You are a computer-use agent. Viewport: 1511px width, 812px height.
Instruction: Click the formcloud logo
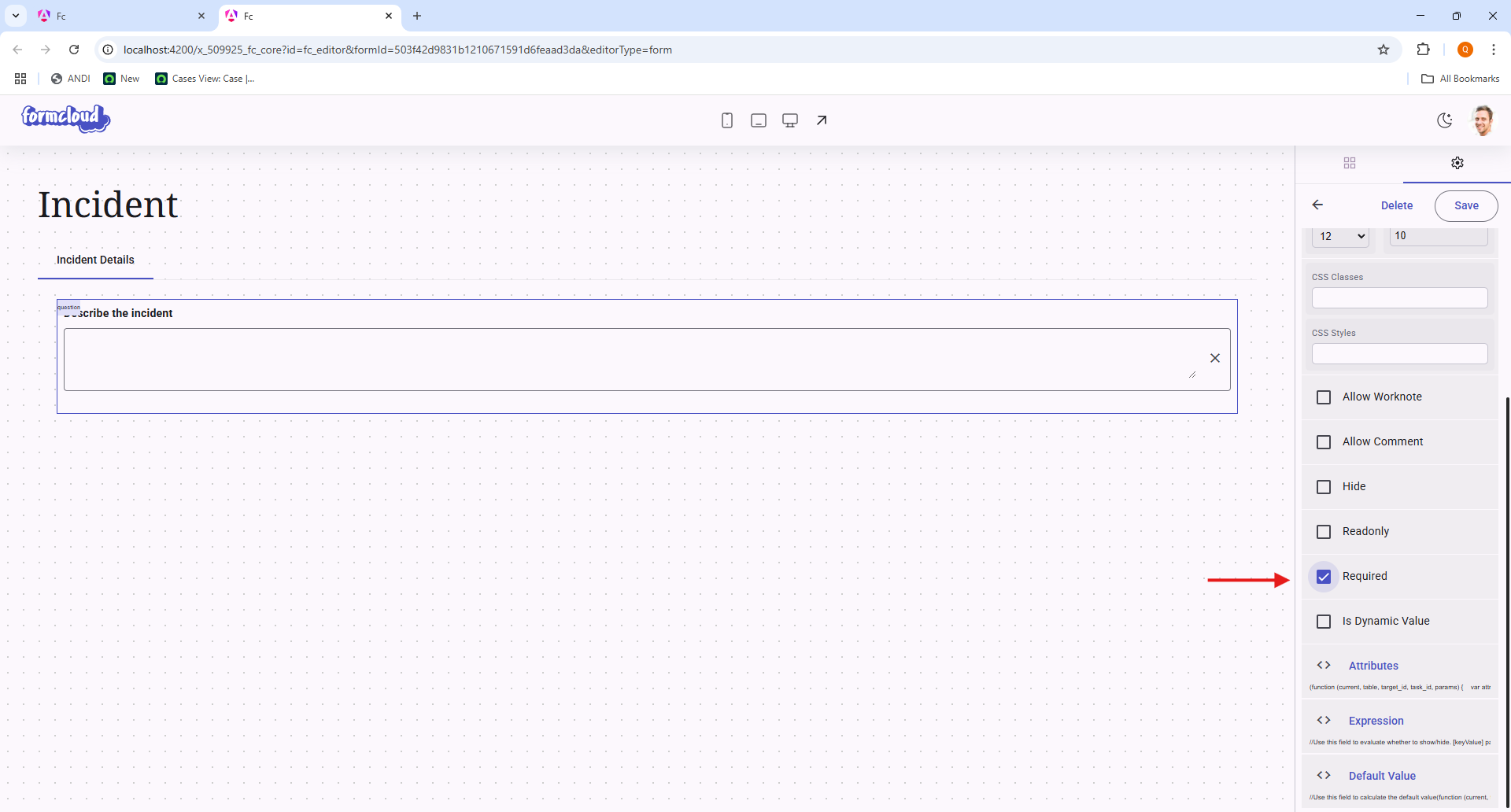click(x=66, y=119)
